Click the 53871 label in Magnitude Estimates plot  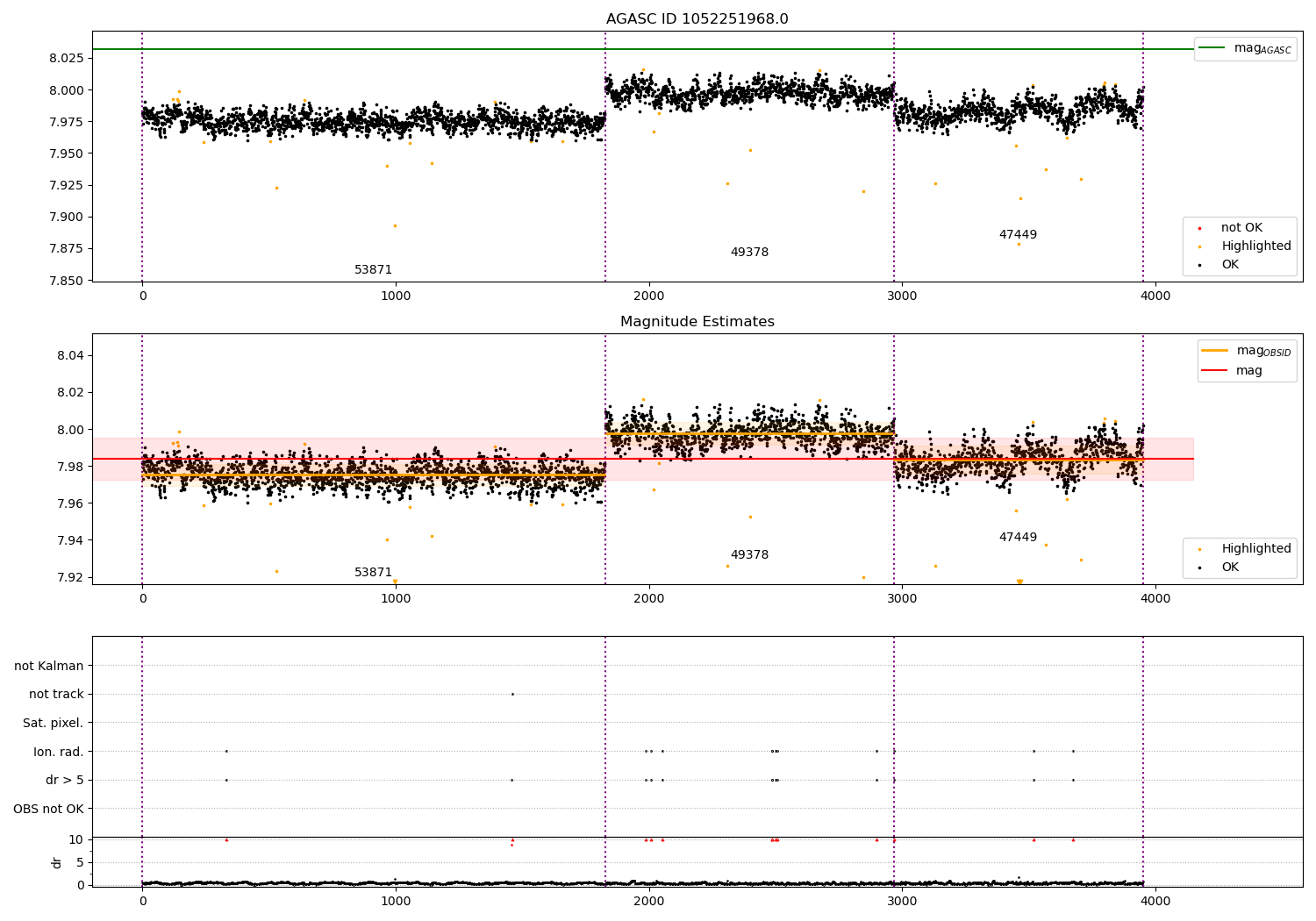[x=373, y=573]
